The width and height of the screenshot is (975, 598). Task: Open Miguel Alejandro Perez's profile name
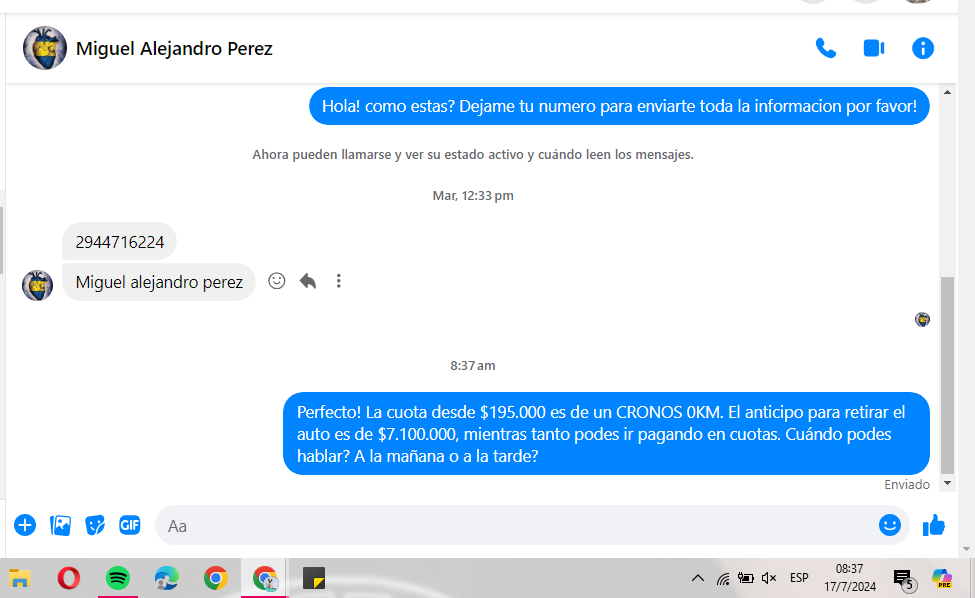174,48
